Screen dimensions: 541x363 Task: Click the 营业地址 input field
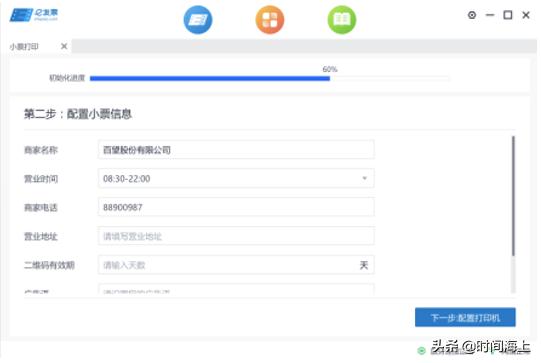[236, 236]
